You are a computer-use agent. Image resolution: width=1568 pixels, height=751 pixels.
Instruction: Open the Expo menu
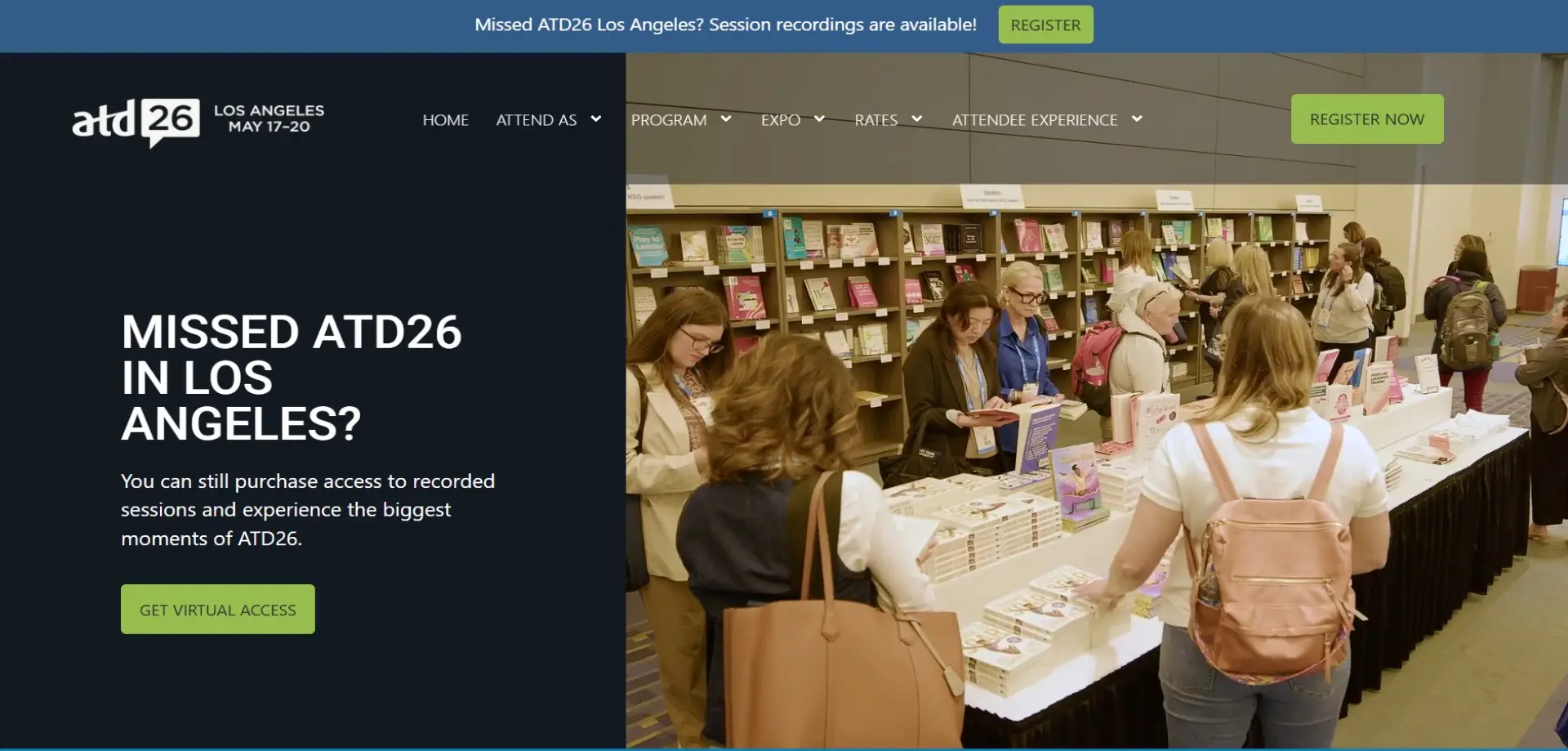(781, 120)
